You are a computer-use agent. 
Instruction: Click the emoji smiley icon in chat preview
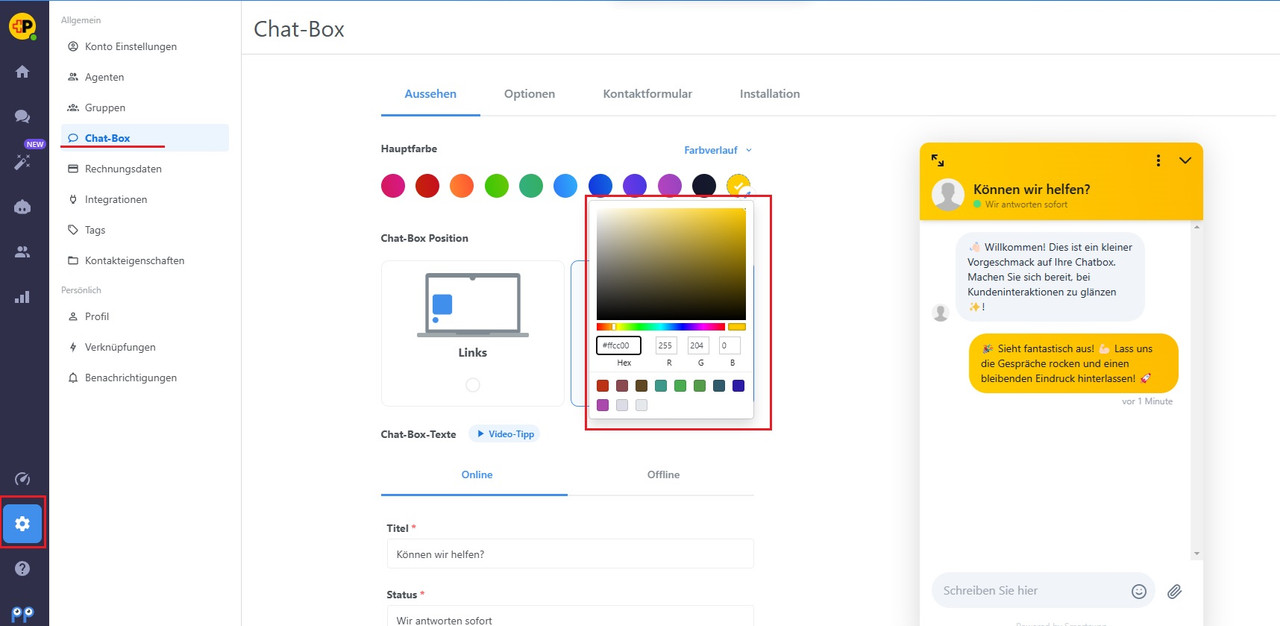tap(1139, 591)
